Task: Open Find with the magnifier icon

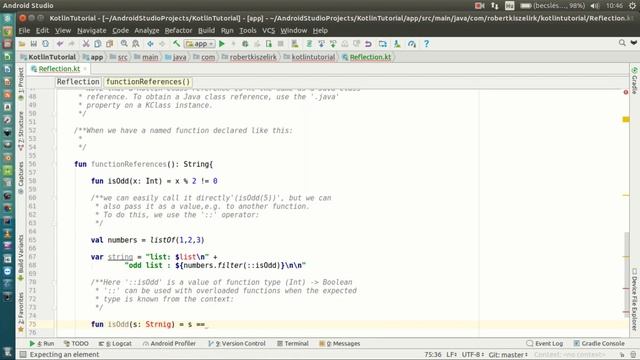Action: pos(124,44)
